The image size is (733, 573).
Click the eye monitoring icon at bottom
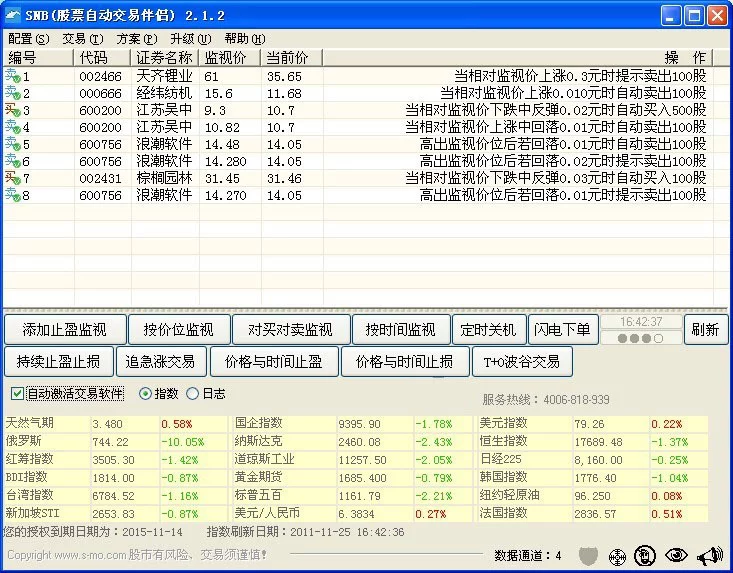676,555
